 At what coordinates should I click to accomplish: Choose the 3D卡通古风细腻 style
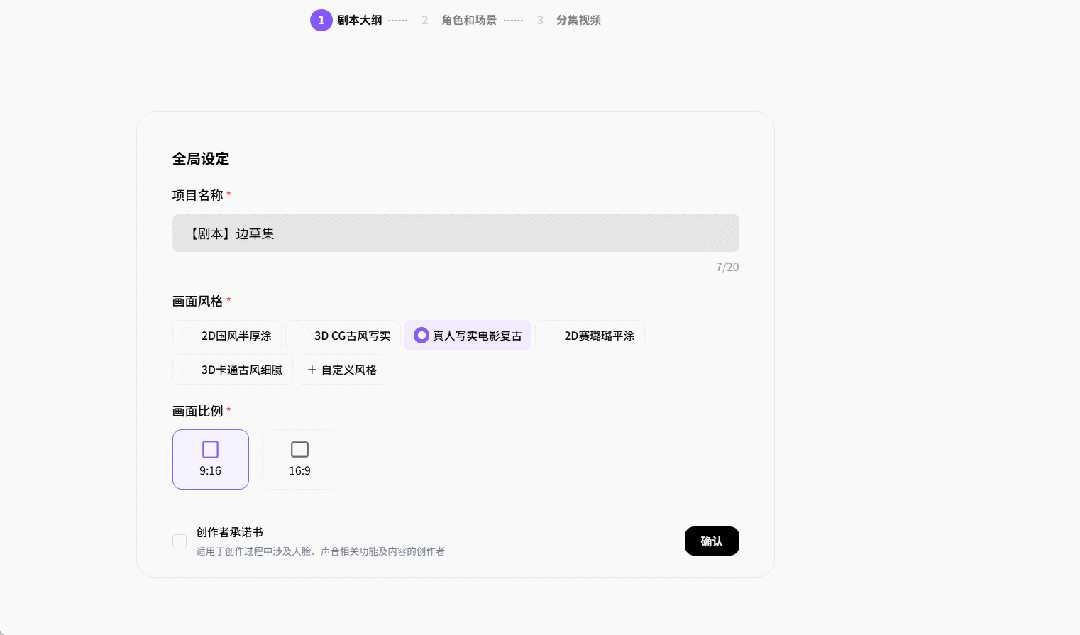coord(232,370)
